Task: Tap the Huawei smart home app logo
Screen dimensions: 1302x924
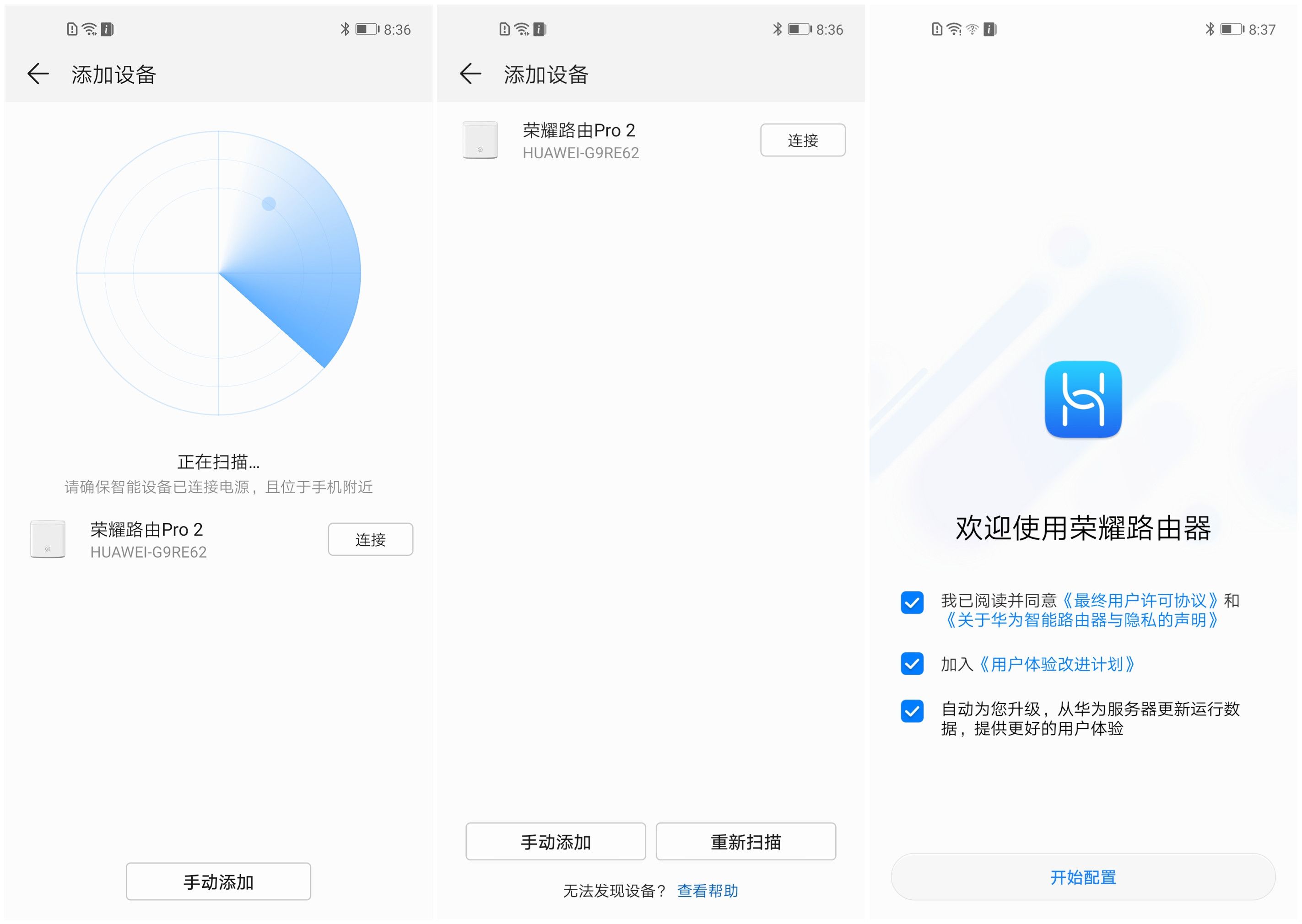Action: [x=1083, y=399]
